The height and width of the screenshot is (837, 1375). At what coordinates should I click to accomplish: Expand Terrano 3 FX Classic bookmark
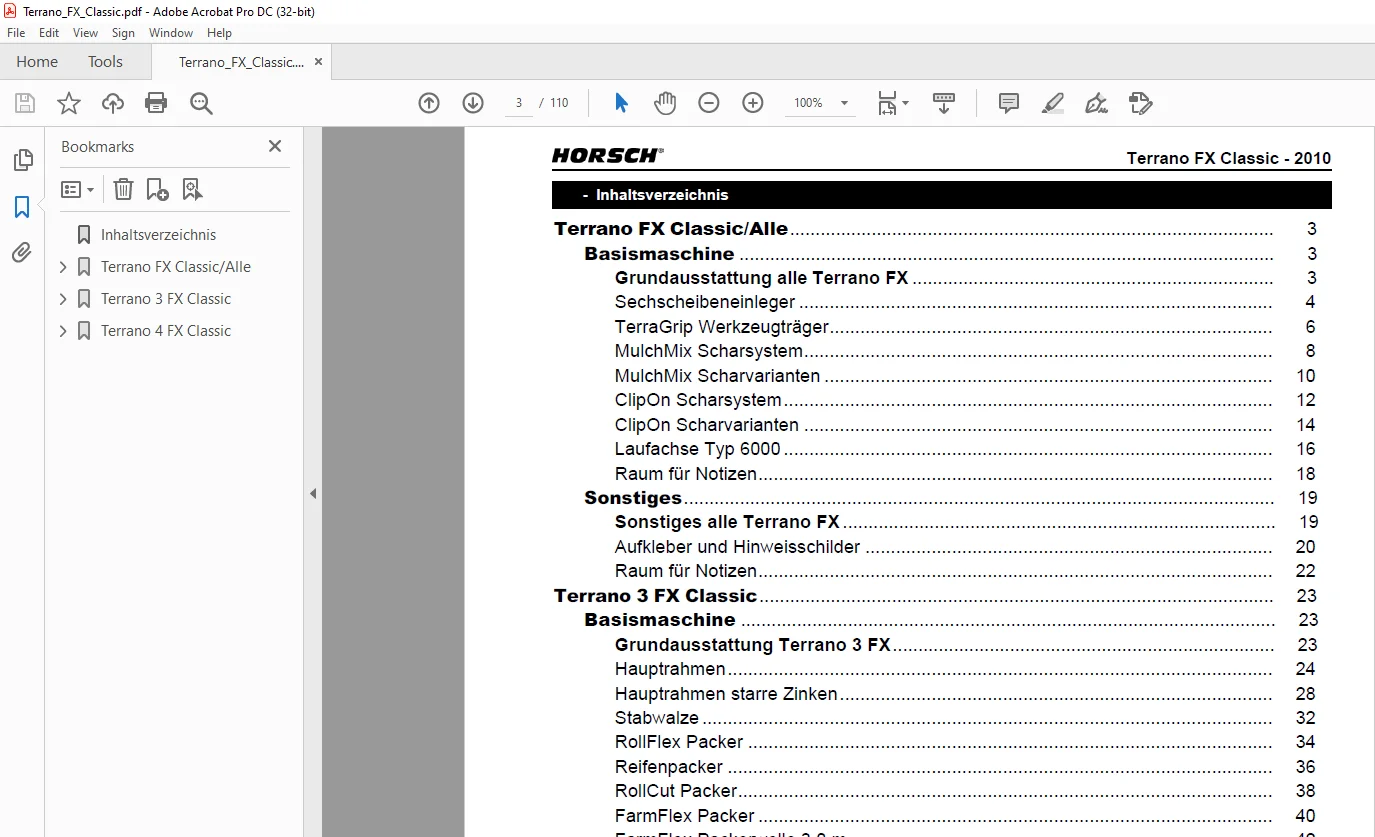pyautogui.click(x=63, y=299)
